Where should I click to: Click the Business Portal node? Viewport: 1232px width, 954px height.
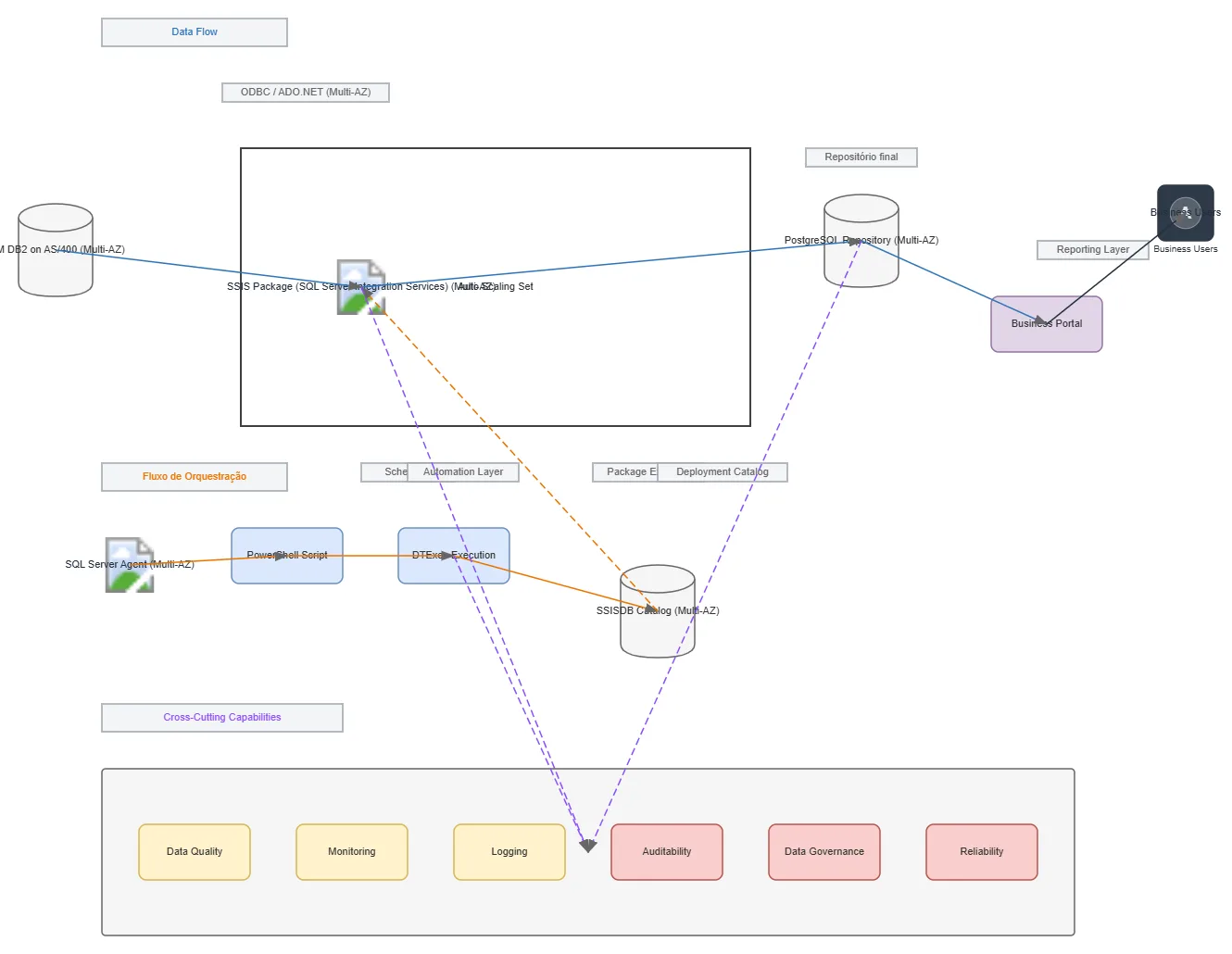[1047, 324]
